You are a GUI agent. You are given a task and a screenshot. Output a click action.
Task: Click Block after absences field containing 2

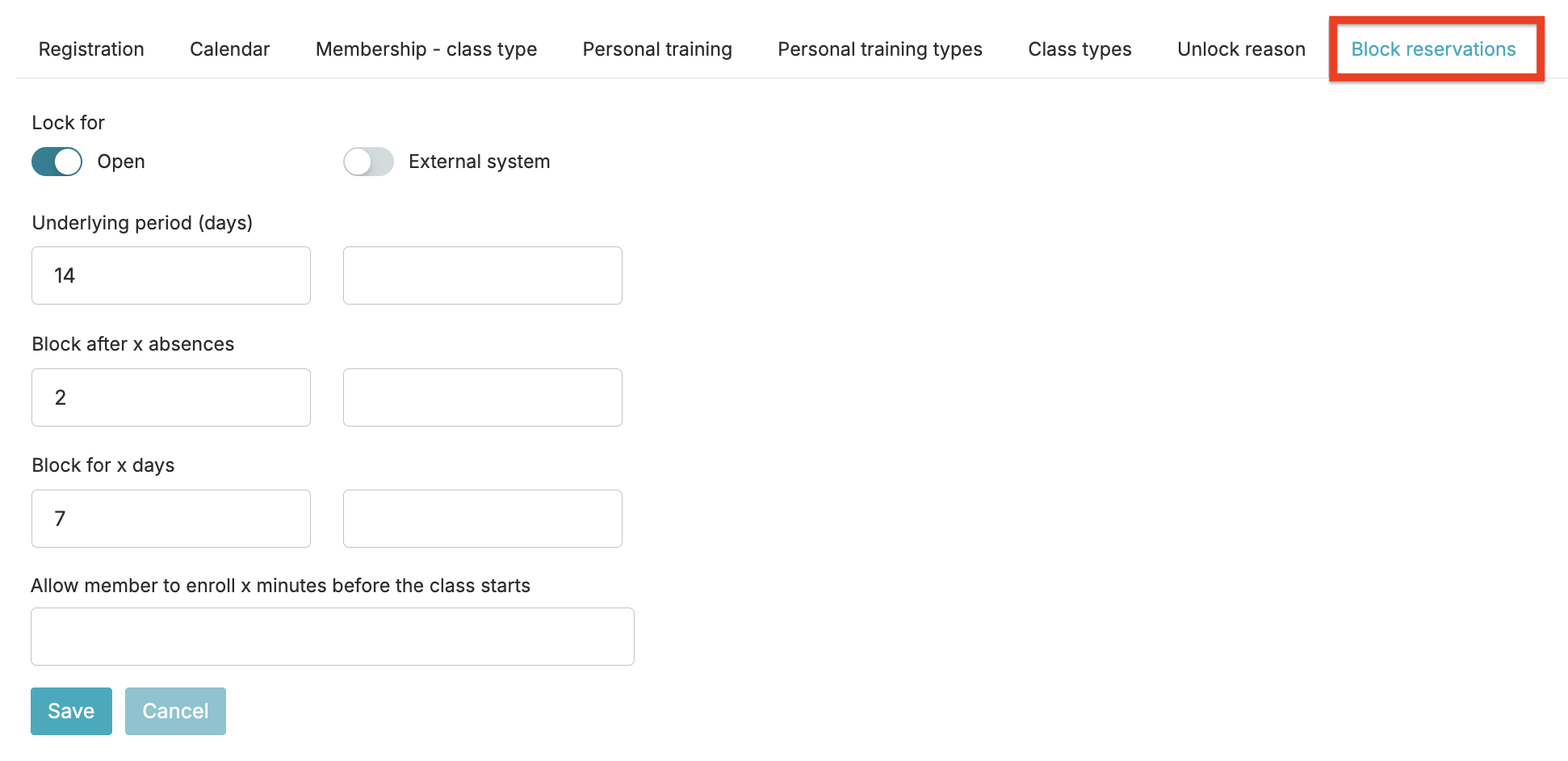(171, 397)
